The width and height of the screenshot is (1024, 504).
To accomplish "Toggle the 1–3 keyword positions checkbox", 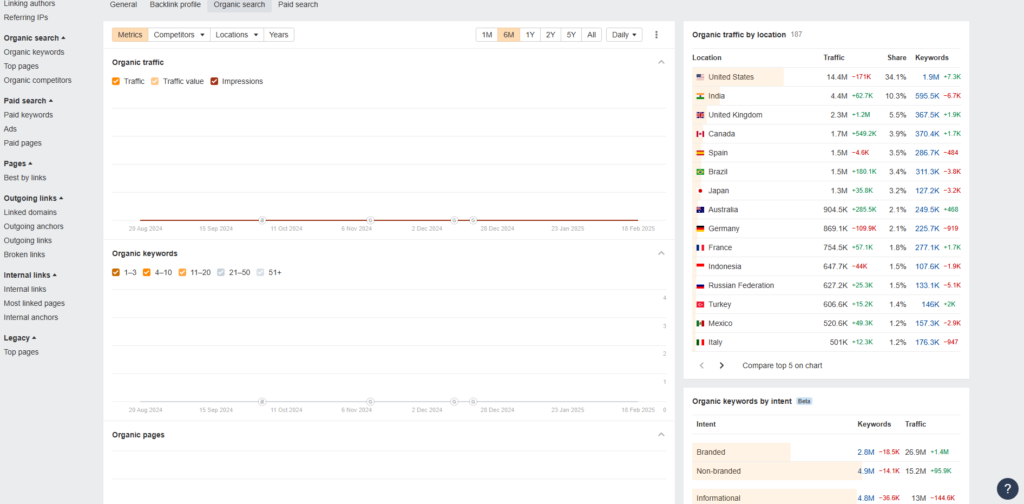I will click(116, 272).
